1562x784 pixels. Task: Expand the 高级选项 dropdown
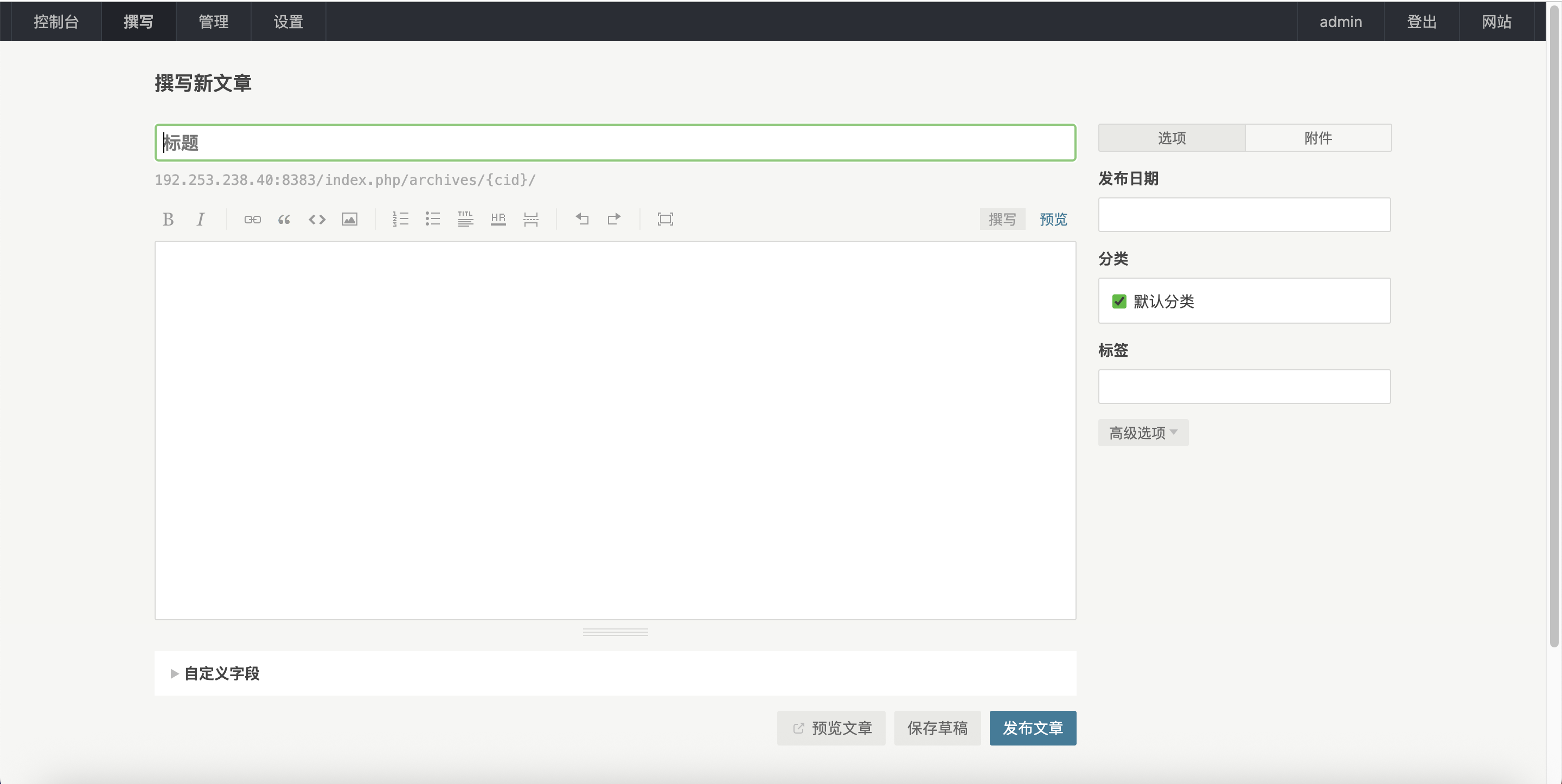tap(1142, 433)
